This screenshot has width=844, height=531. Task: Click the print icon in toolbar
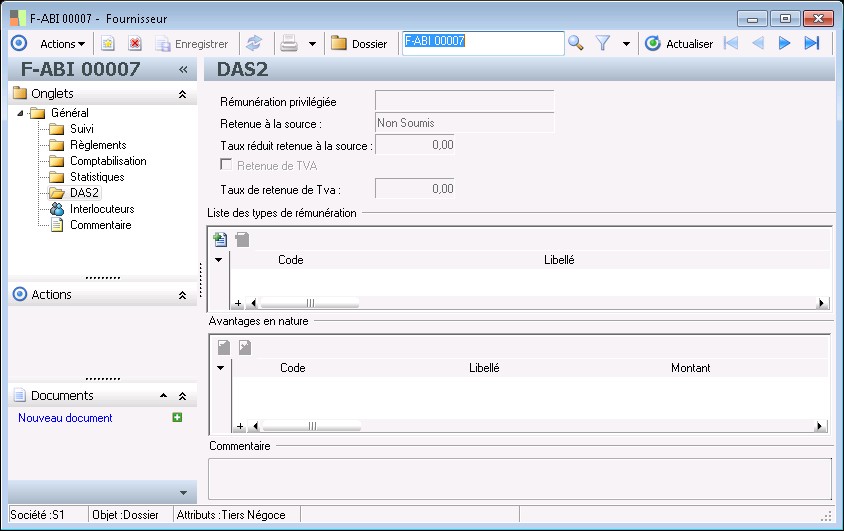click(x=289, y=43)
